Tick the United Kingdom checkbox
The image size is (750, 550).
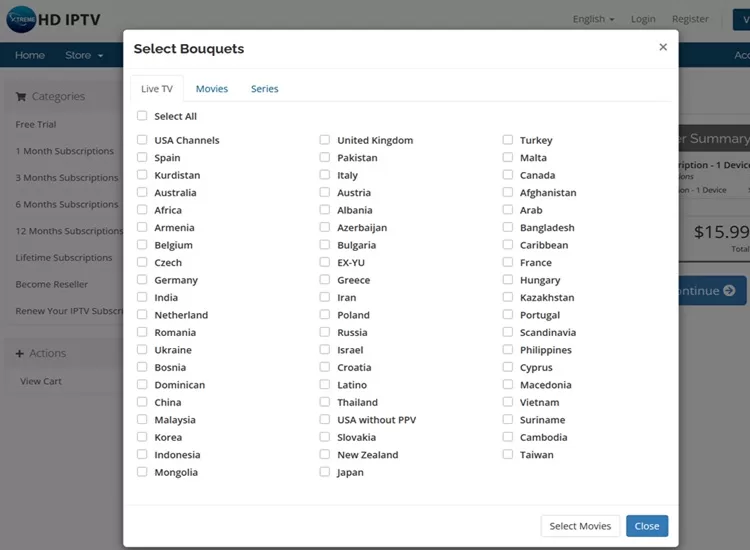coord(325,140)
